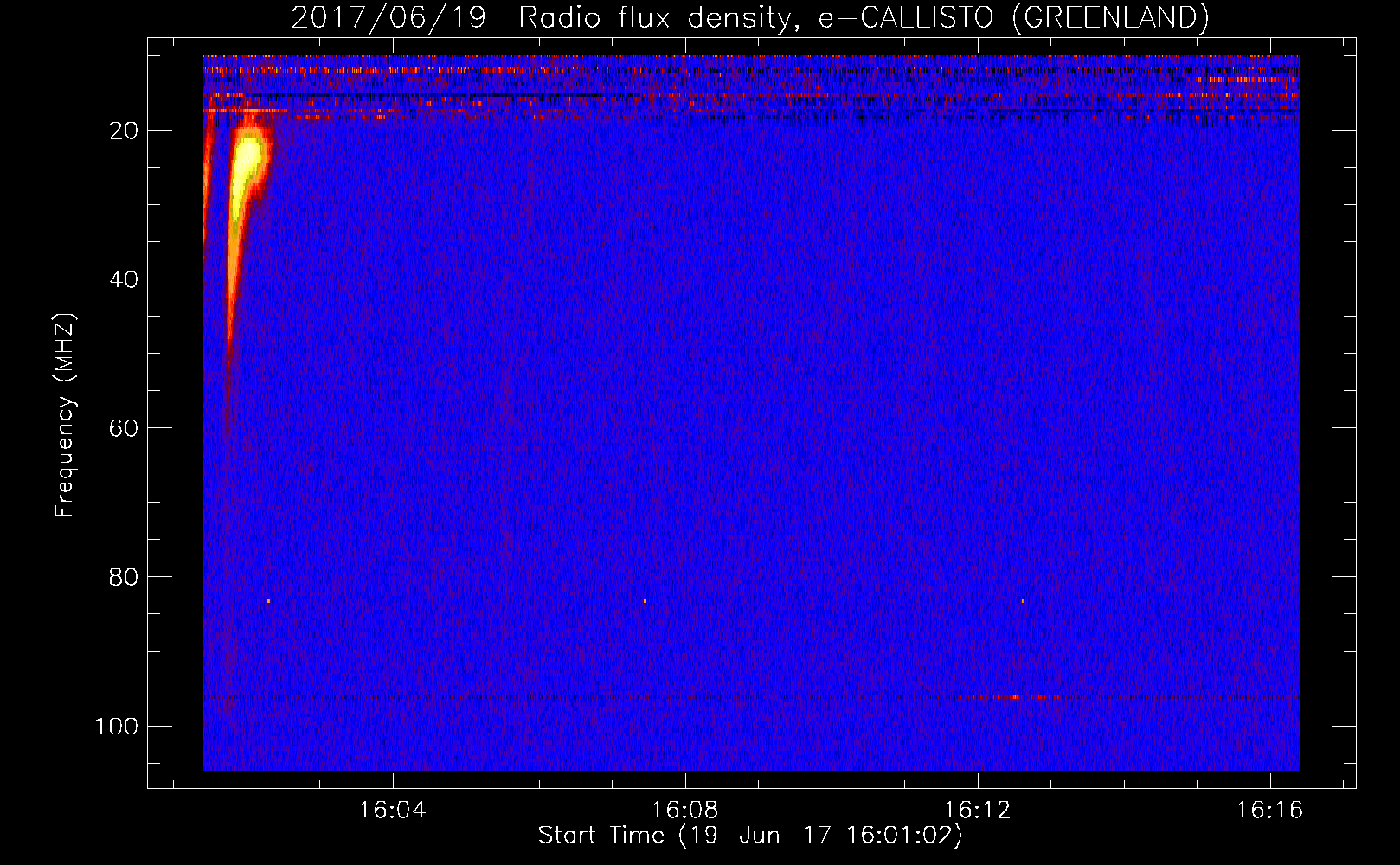1400x865 pixels.
Task: Click the 16:12 time tick label
Action: 978,811
